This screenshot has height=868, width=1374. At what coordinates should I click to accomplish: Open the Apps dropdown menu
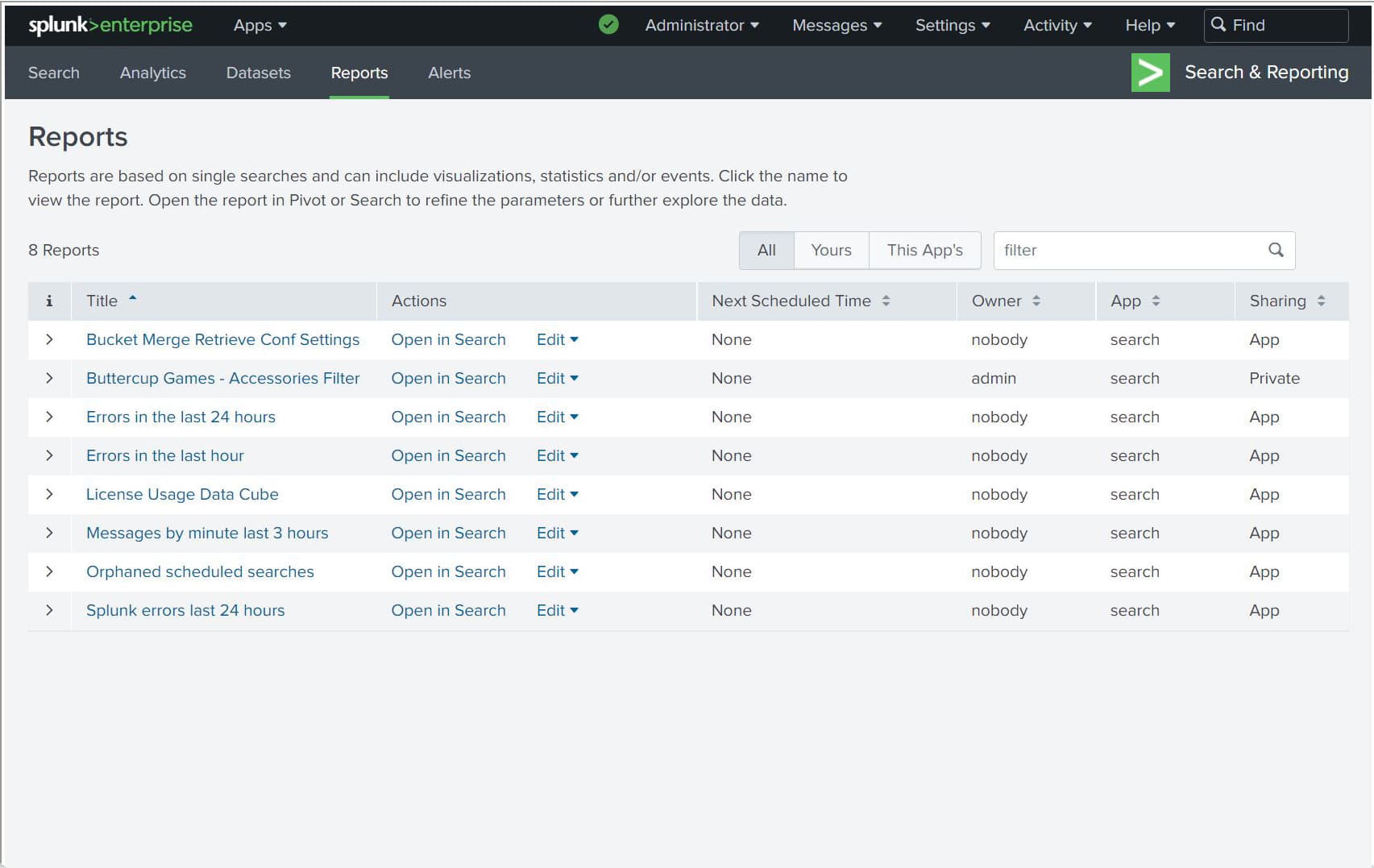pos(259,26)
